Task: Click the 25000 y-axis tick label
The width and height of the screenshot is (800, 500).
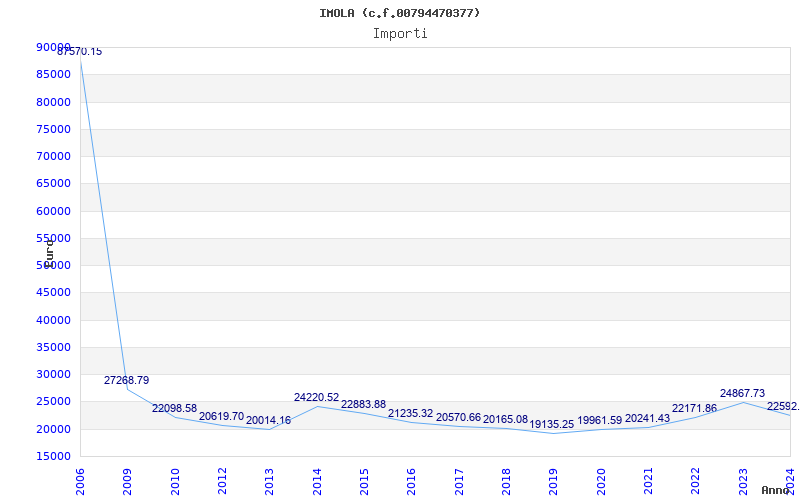Action: pos(54,402)
